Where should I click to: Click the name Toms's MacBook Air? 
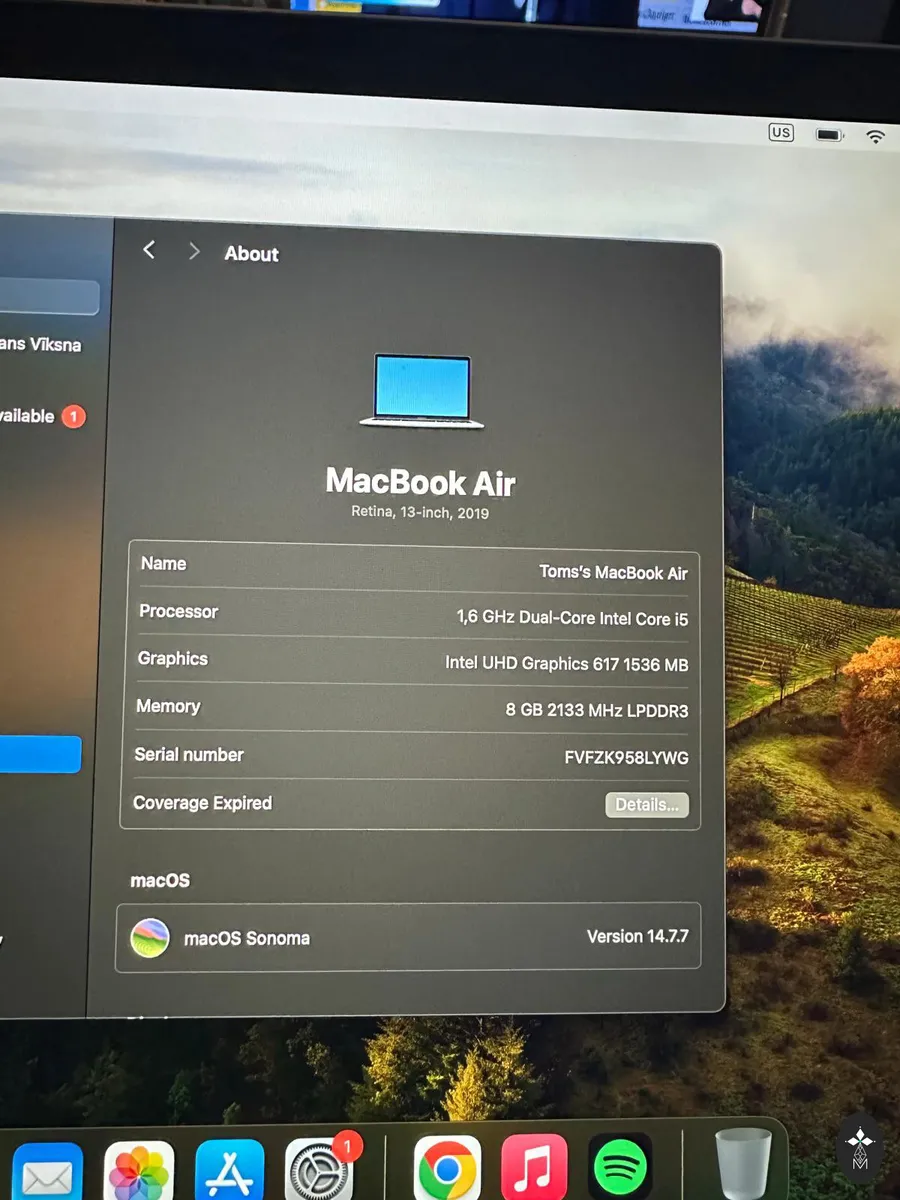point(613,572)
